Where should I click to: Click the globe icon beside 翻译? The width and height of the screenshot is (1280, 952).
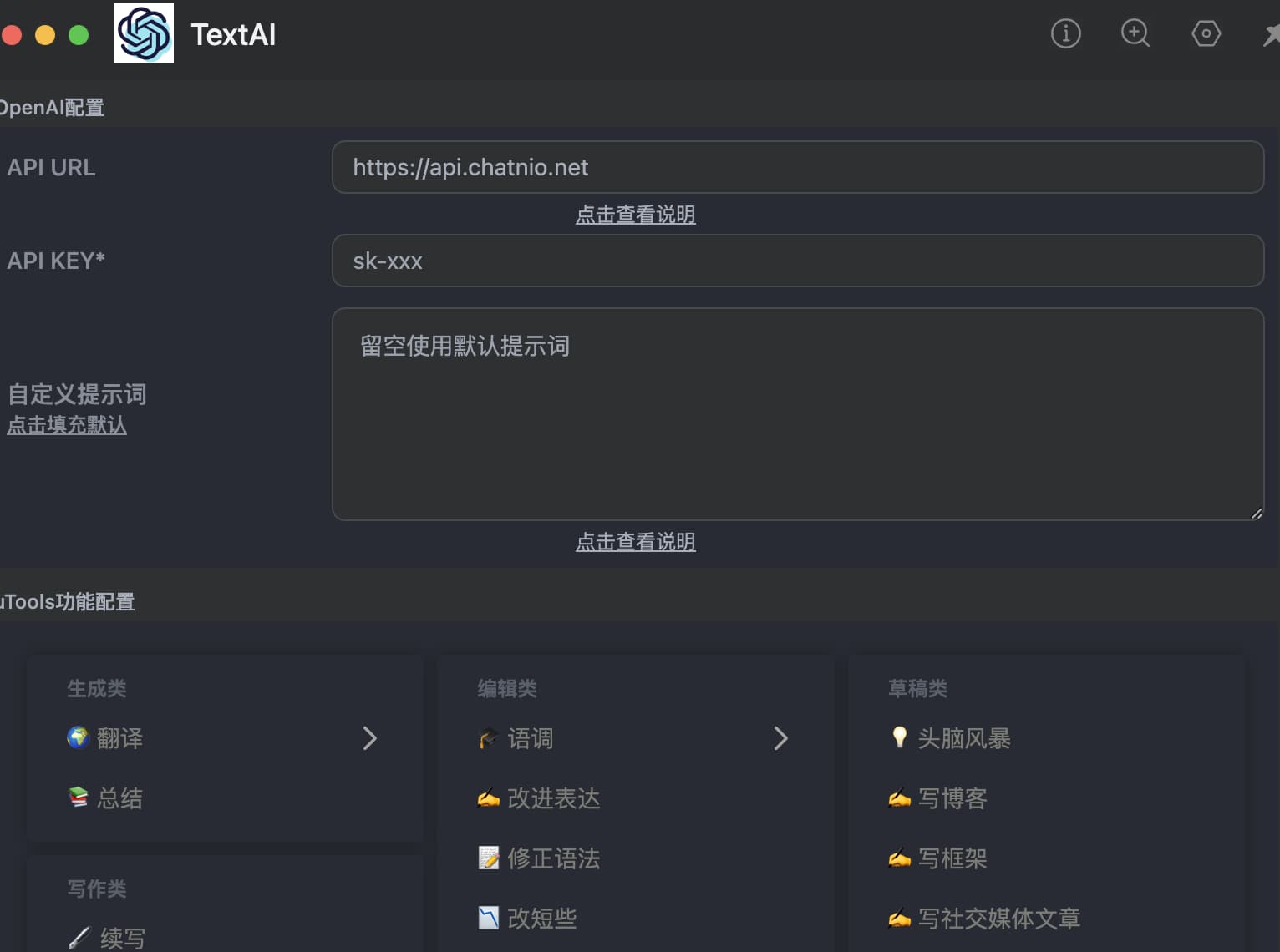point(78,737)
